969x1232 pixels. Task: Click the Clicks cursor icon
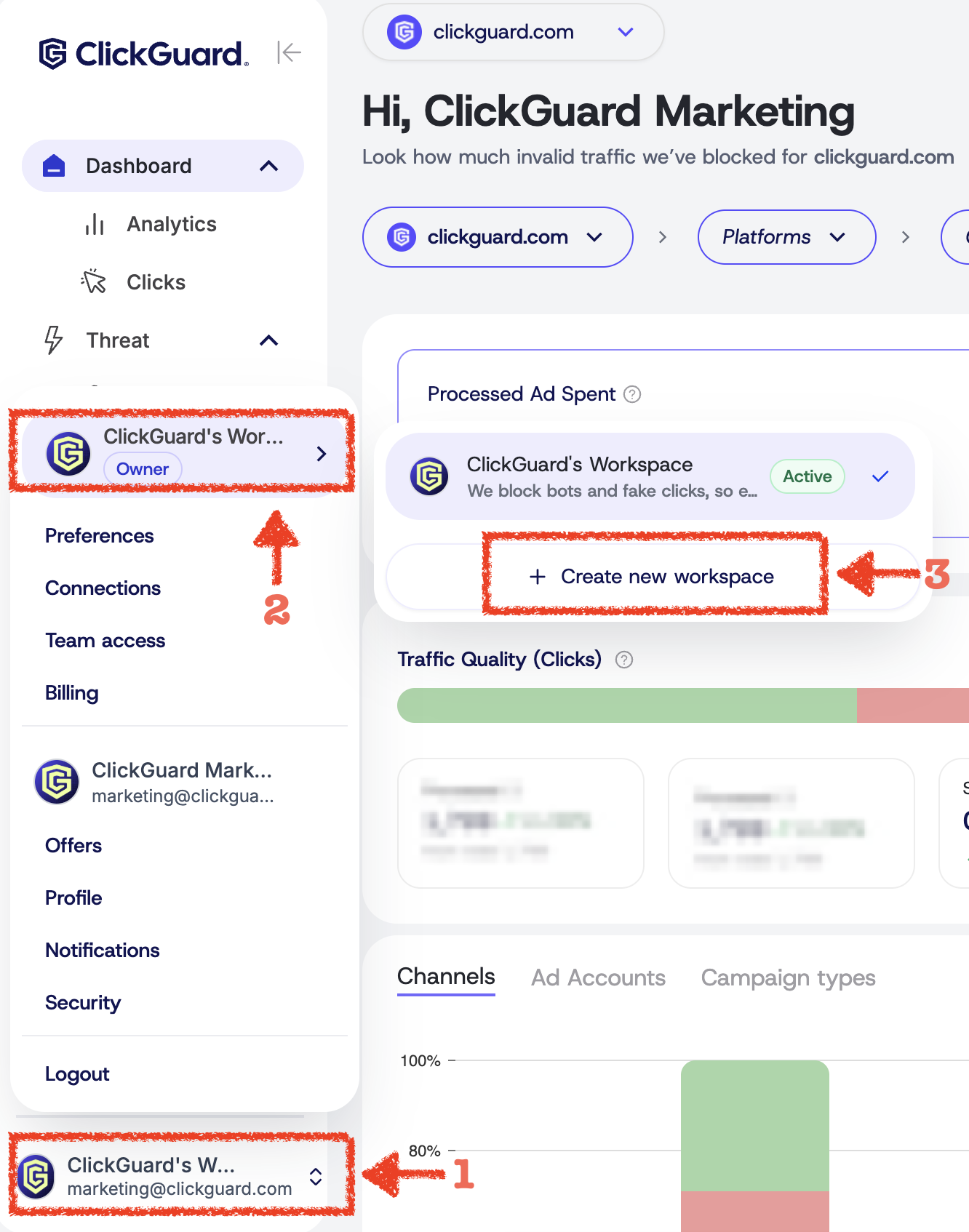[94, 281]
